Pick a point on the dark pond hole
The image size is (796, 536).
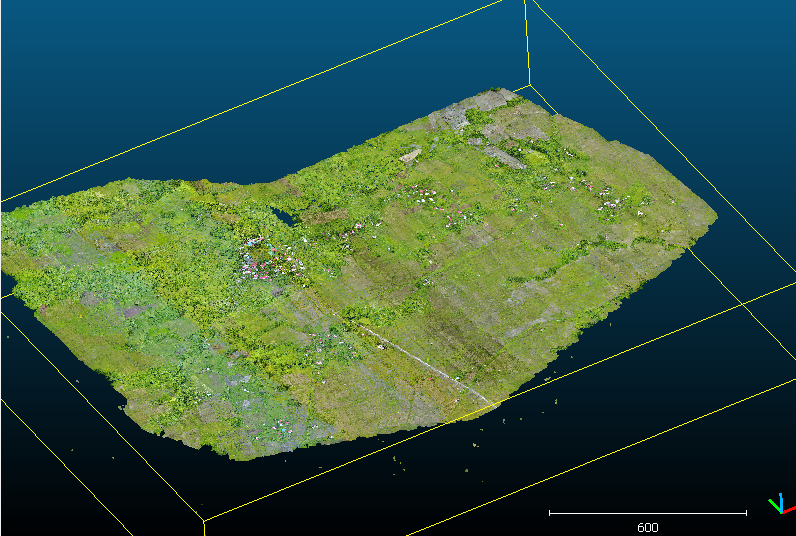[283, 217]
